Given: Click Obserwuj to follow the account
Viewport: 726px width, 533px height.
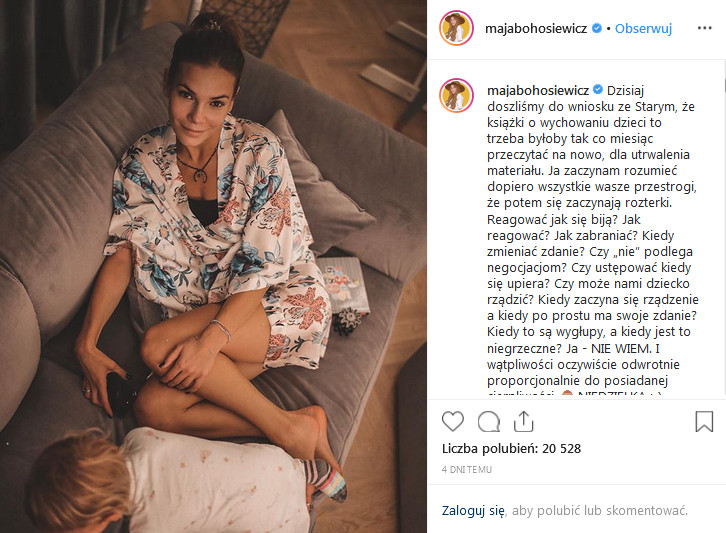Looking at the screenshot, I should (643, 29).
